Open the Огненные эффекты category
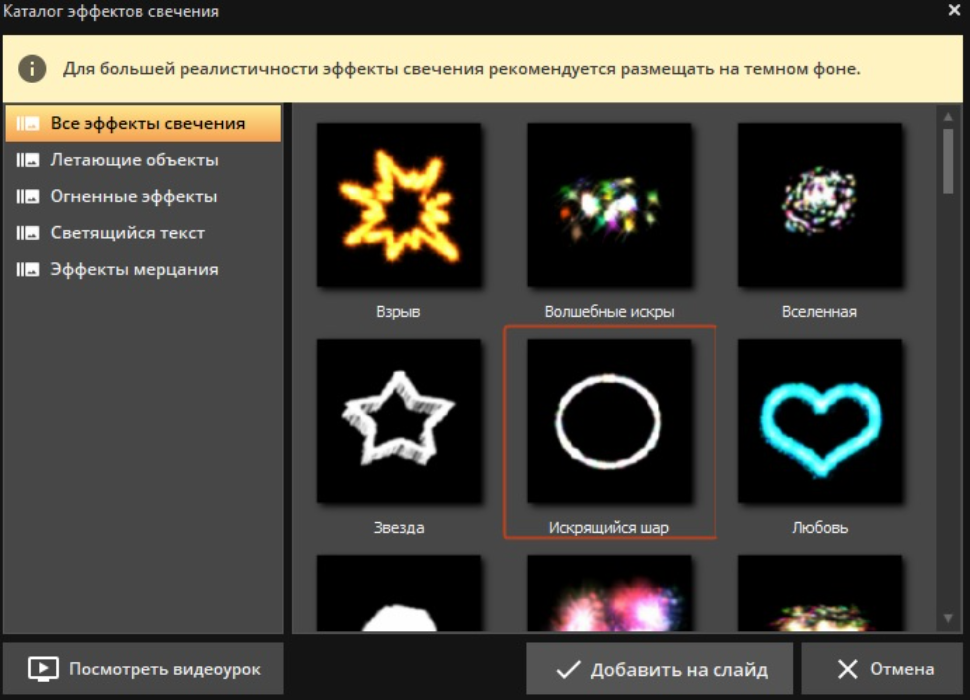The image size is (970, 700). pyautogui.click(x=143, y=196)
